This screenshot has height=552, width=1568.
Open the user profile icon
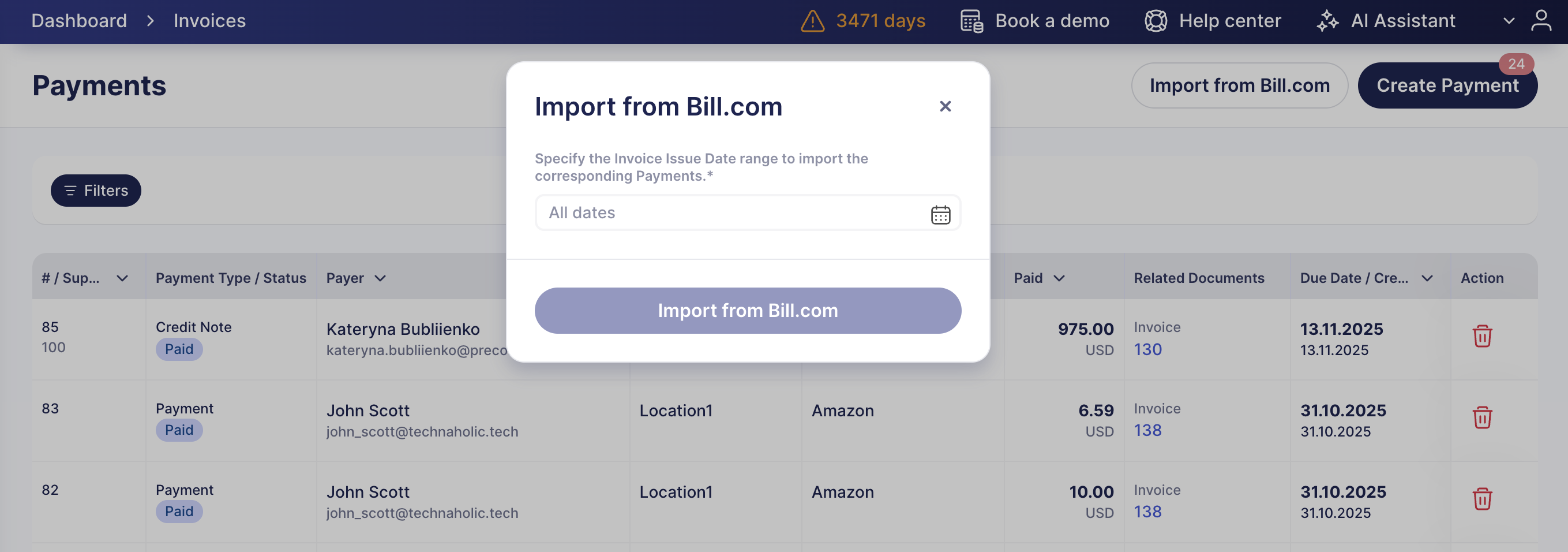coord(1541,20)
